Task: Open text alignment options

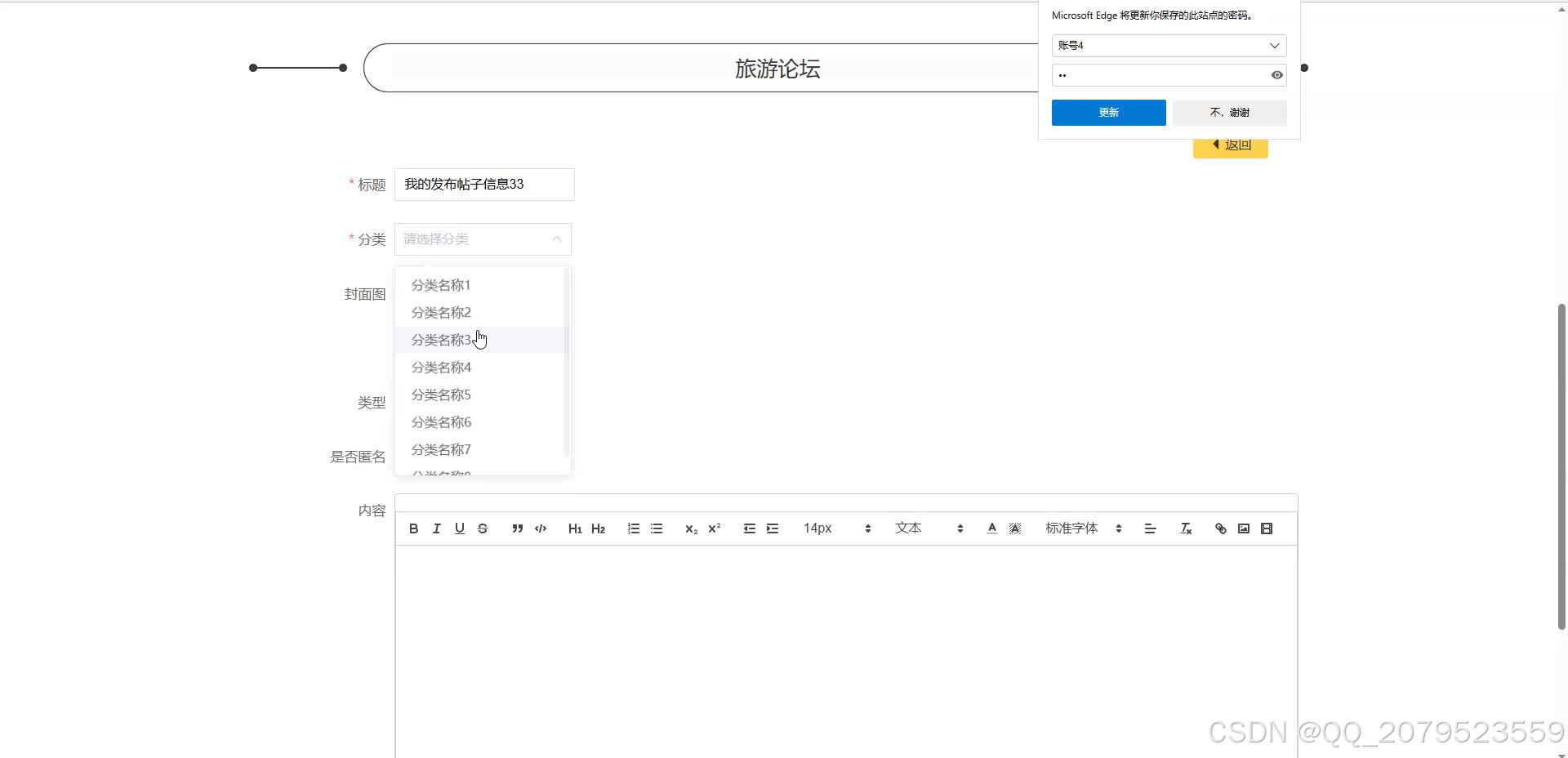Action: tap(1150, 528)
